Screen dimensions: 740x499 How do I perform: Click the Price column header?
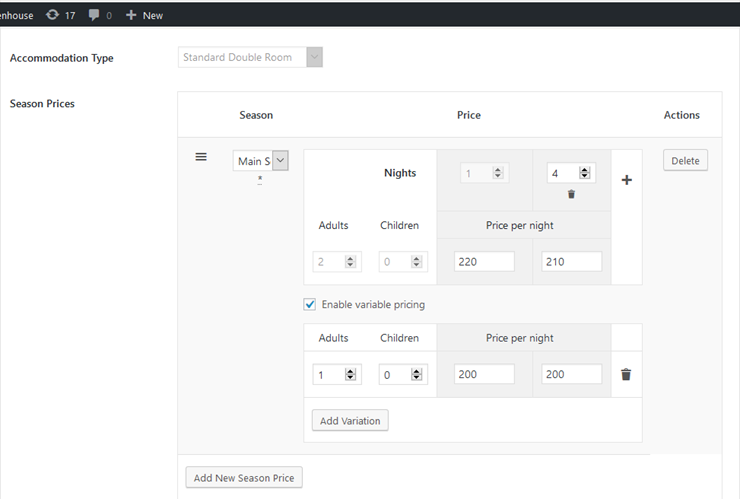tap(469, 115)
